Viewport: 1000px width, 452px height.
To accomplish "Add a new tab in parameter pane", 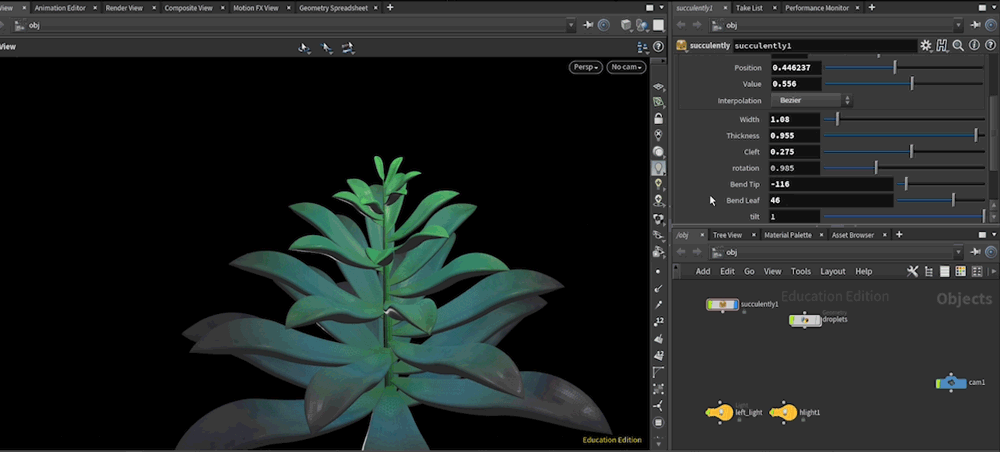I will [872, 8].
